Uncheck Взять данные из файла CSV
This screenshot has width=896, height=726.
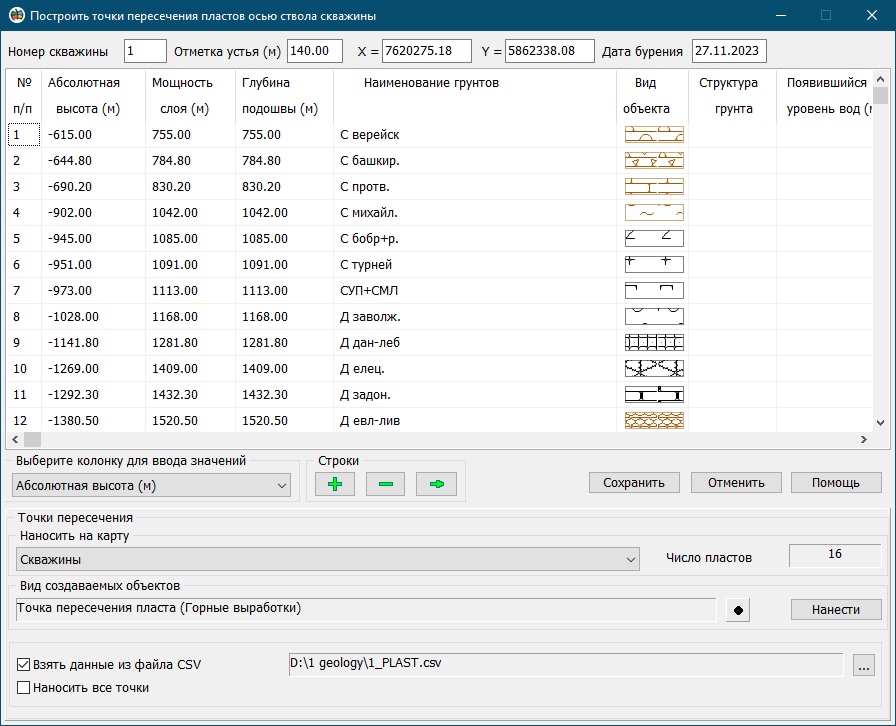pos(22,663)
